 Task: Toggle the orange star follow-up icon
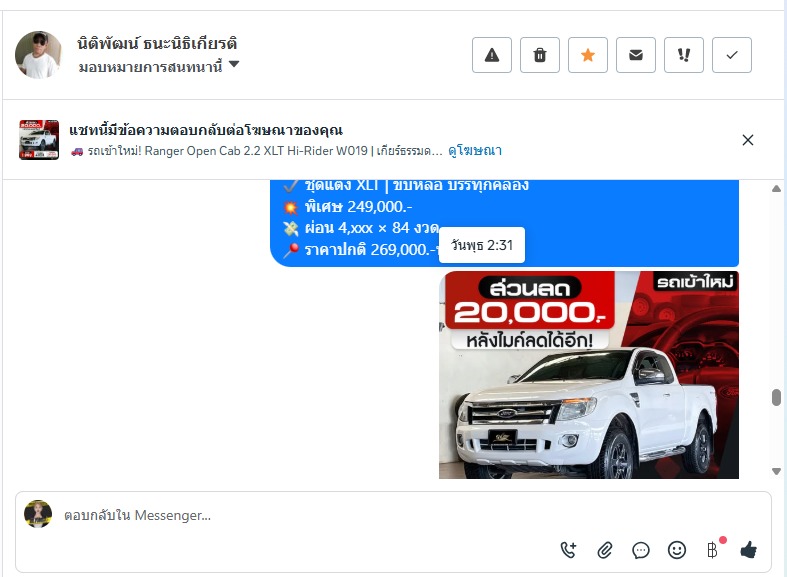[588, 55]
